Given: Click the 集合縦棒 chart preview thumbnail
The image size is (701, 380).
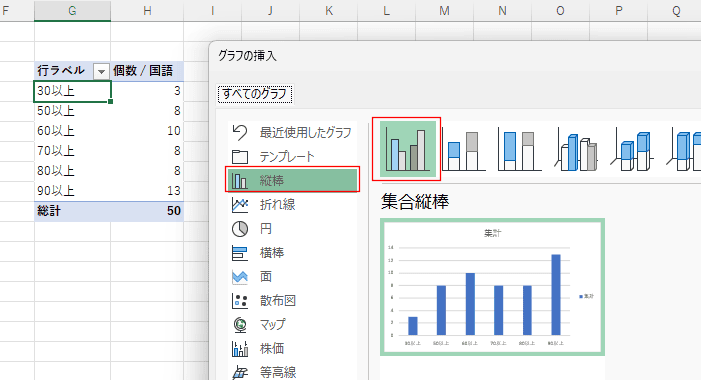Looking at the screenshot, I should 492,287.
